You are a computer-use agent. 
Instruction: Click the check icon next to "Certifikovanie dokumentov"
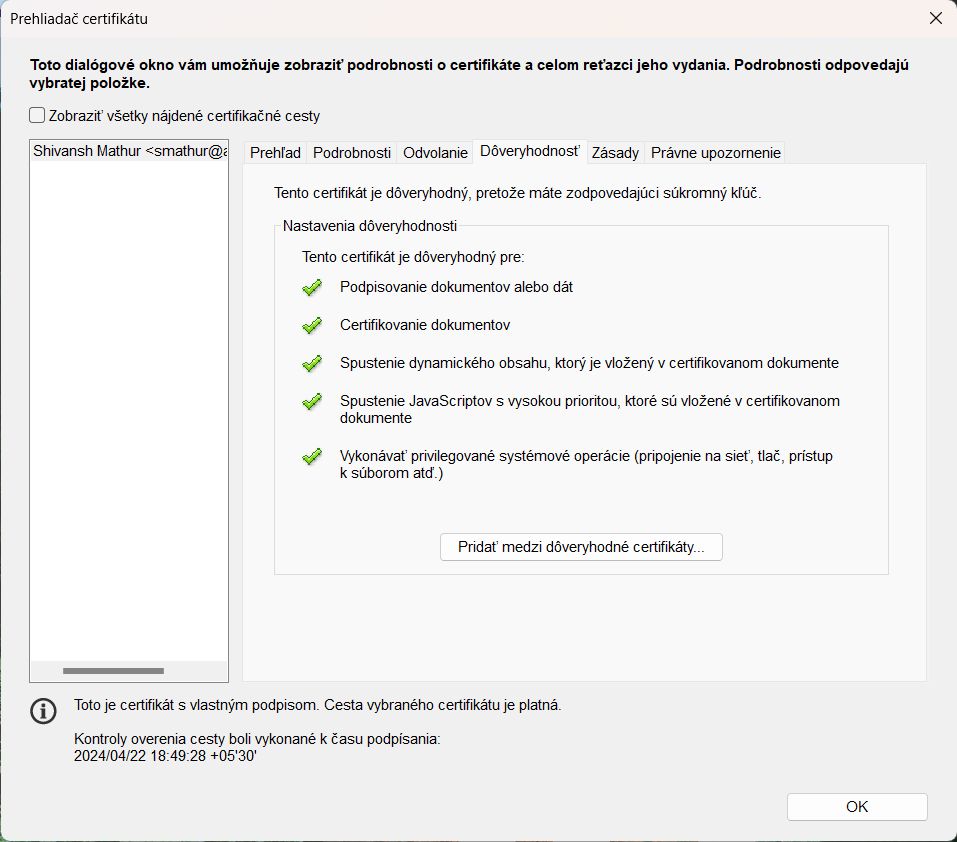(x=311, y=326)
